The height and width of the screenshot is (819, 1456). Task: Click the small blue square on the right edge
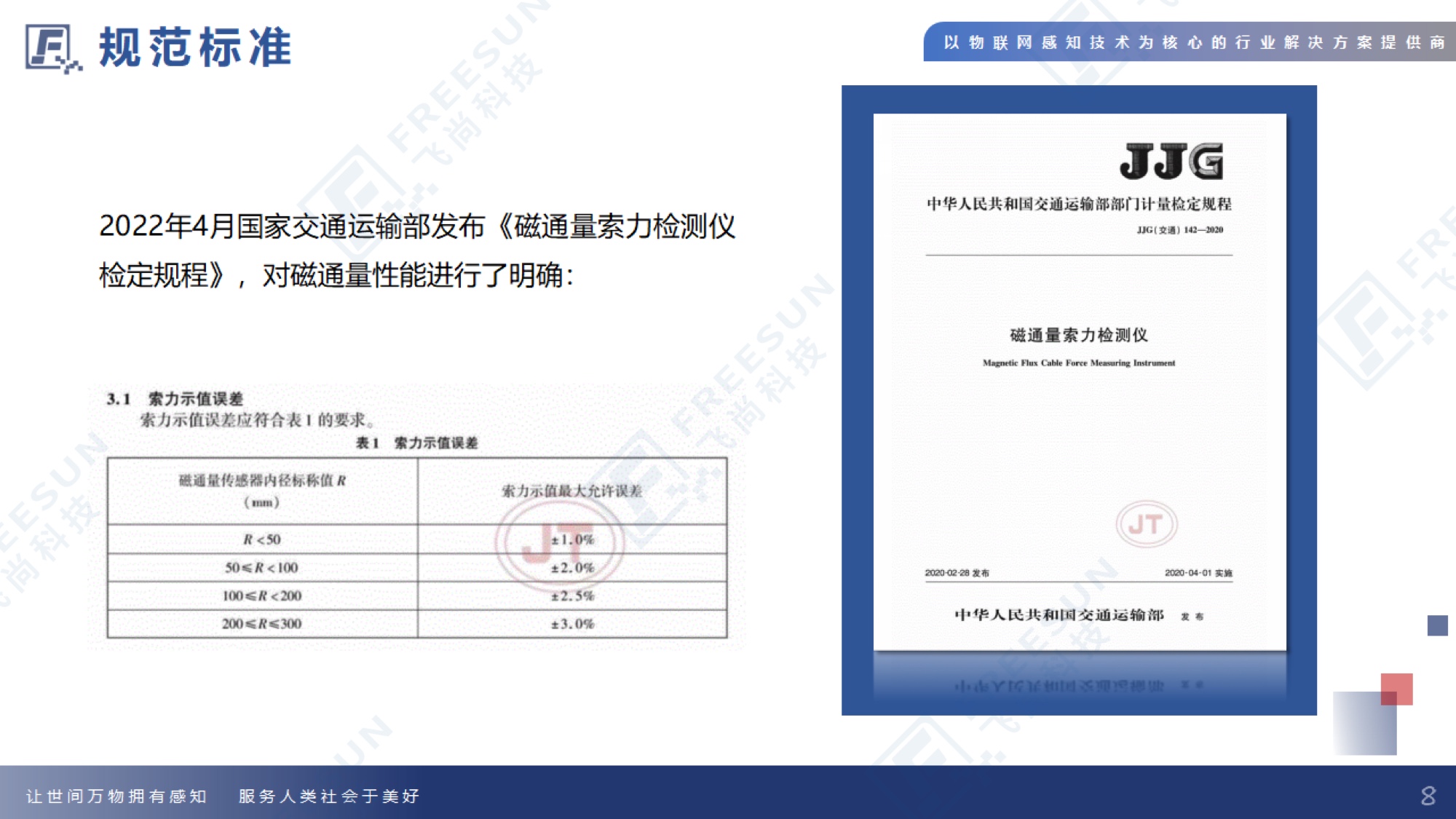coord(1437,625)
